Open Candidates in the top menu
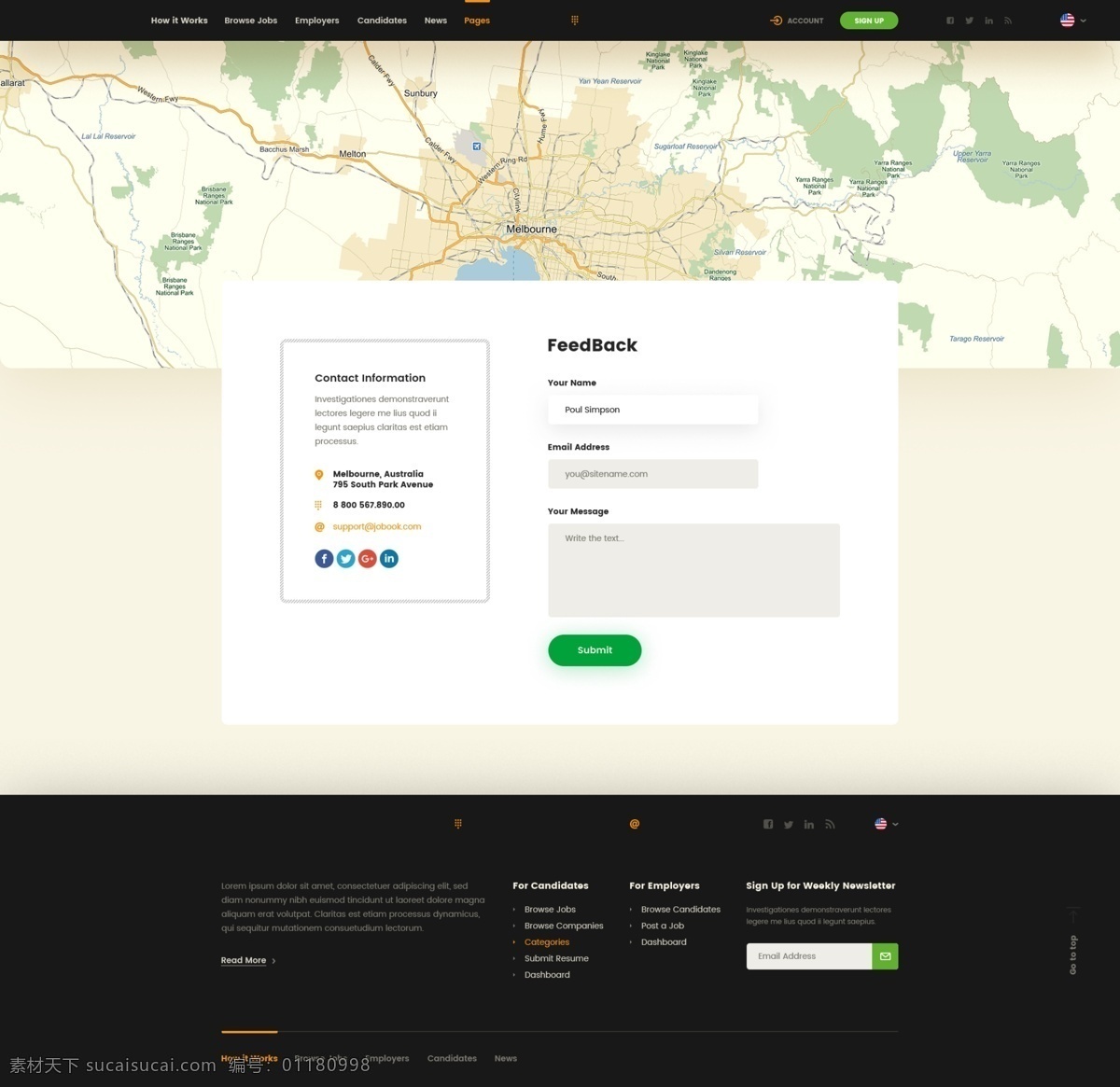 382,21
